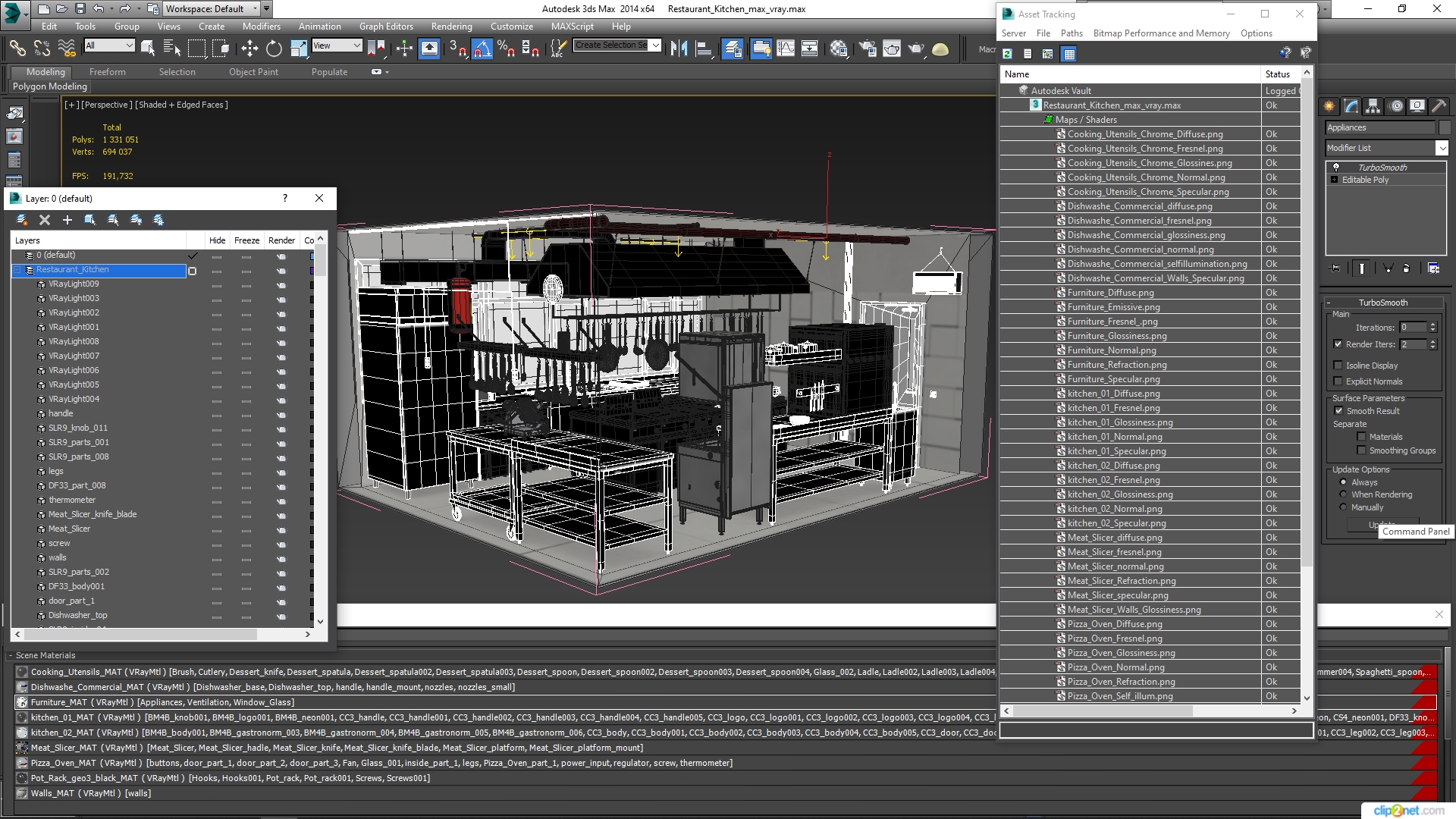
Task: Click Pin Stack icon below modifier stack
Action: (x=1335, y=268)
